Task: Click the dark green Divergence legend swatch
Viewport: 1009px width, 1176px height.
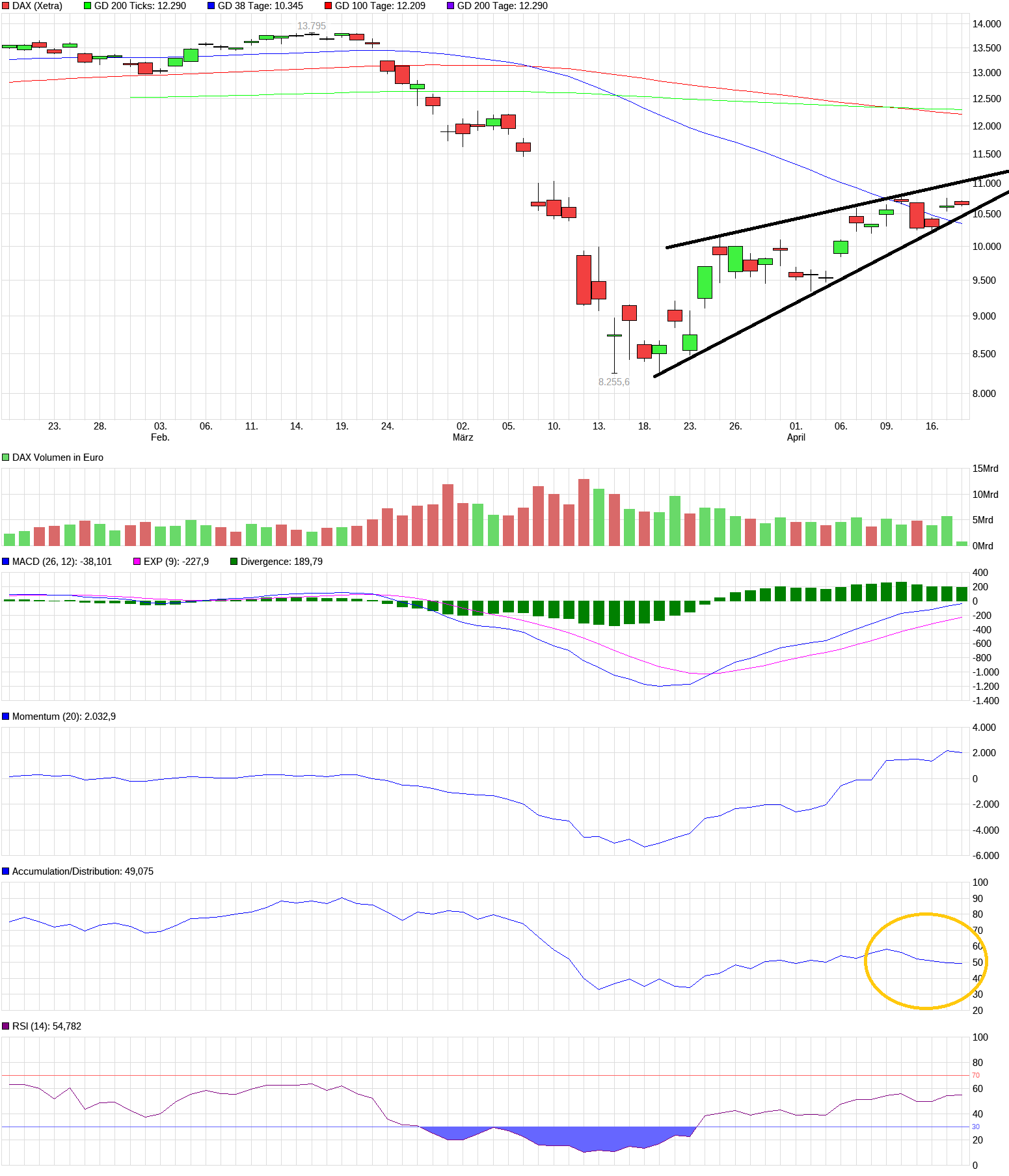Action: 234,562
